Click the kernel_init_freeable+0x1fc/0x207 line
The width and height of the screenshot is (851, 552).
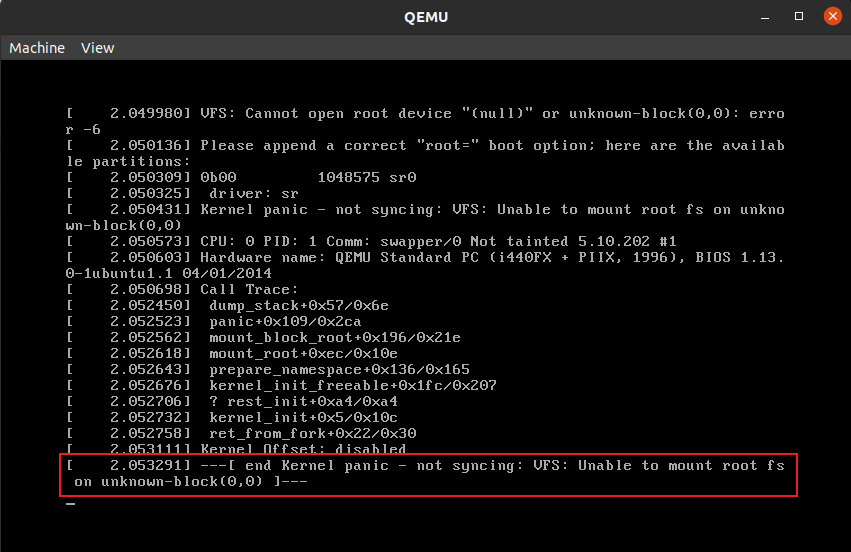click(x=281, y=385)
